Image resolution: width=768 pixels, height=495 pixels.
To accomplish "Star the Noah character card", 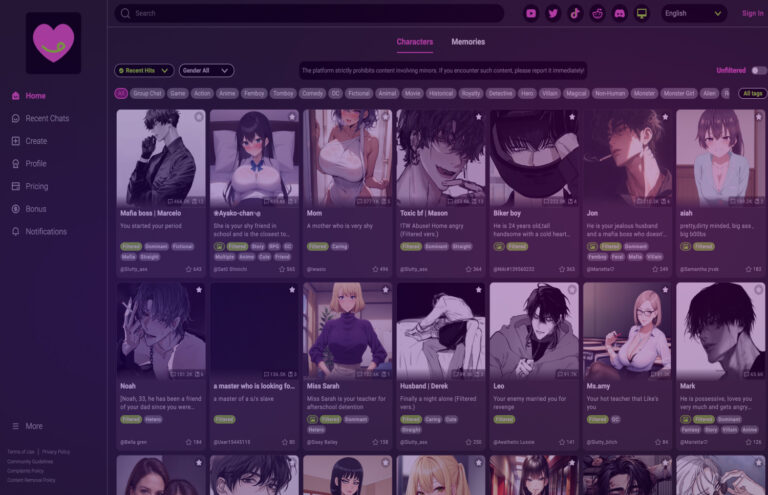I will pos(199,289).
